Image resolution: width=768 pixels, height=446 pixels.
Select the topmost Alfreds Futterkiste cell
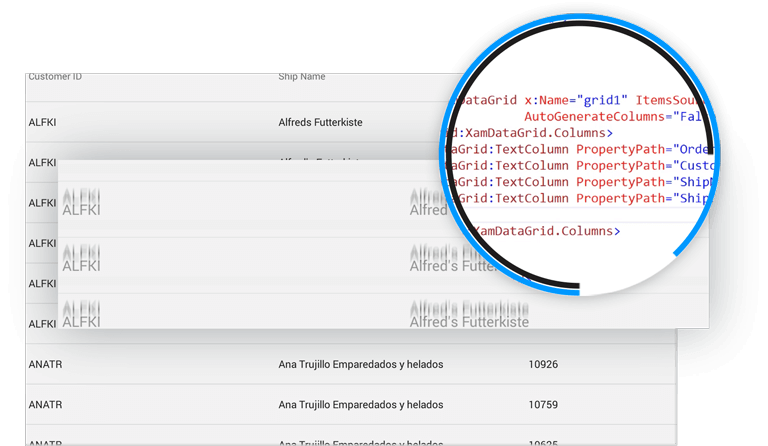320,122
